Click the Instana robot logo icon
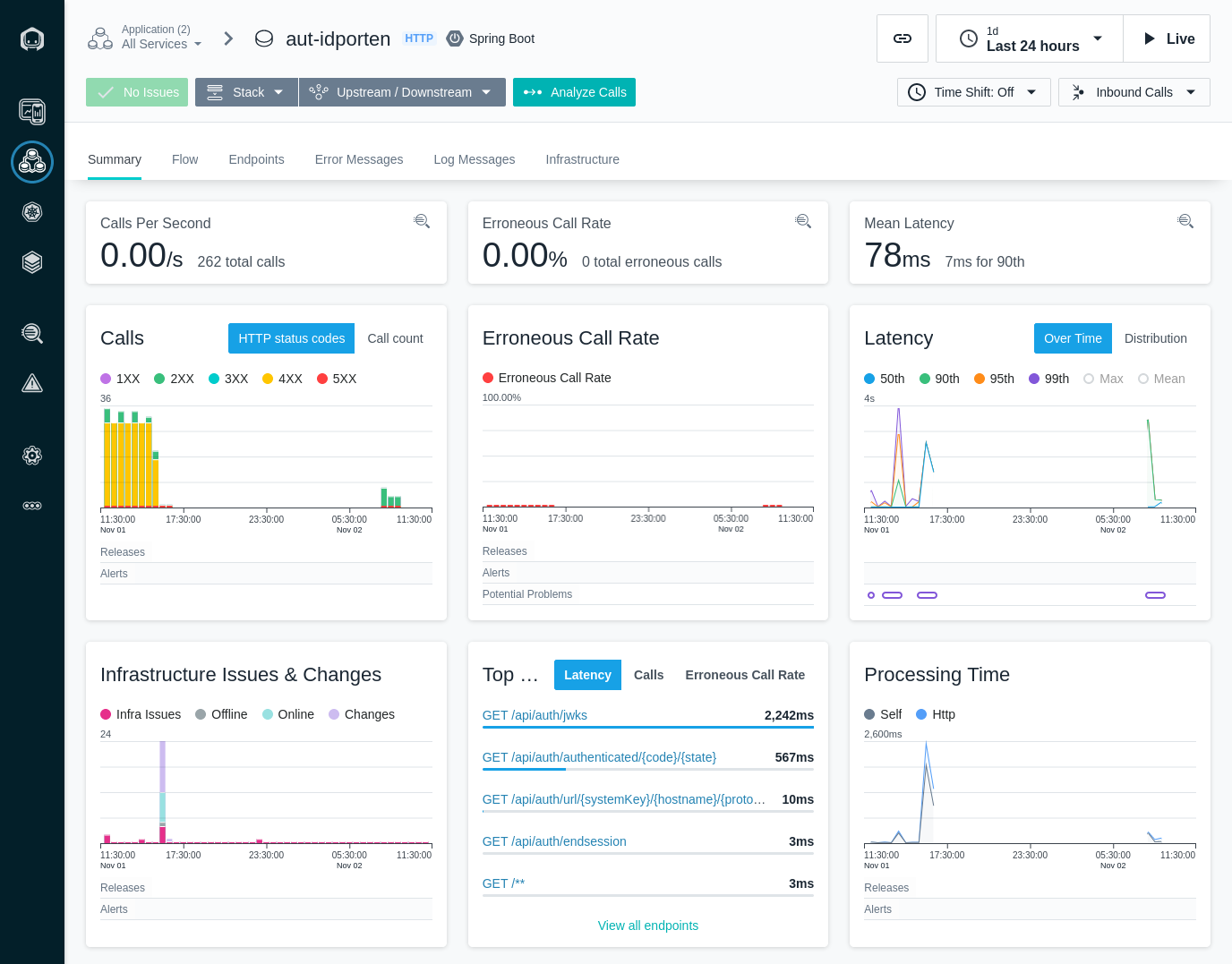This screenshot has height=964, width=1232. click(x=32, y=38)
